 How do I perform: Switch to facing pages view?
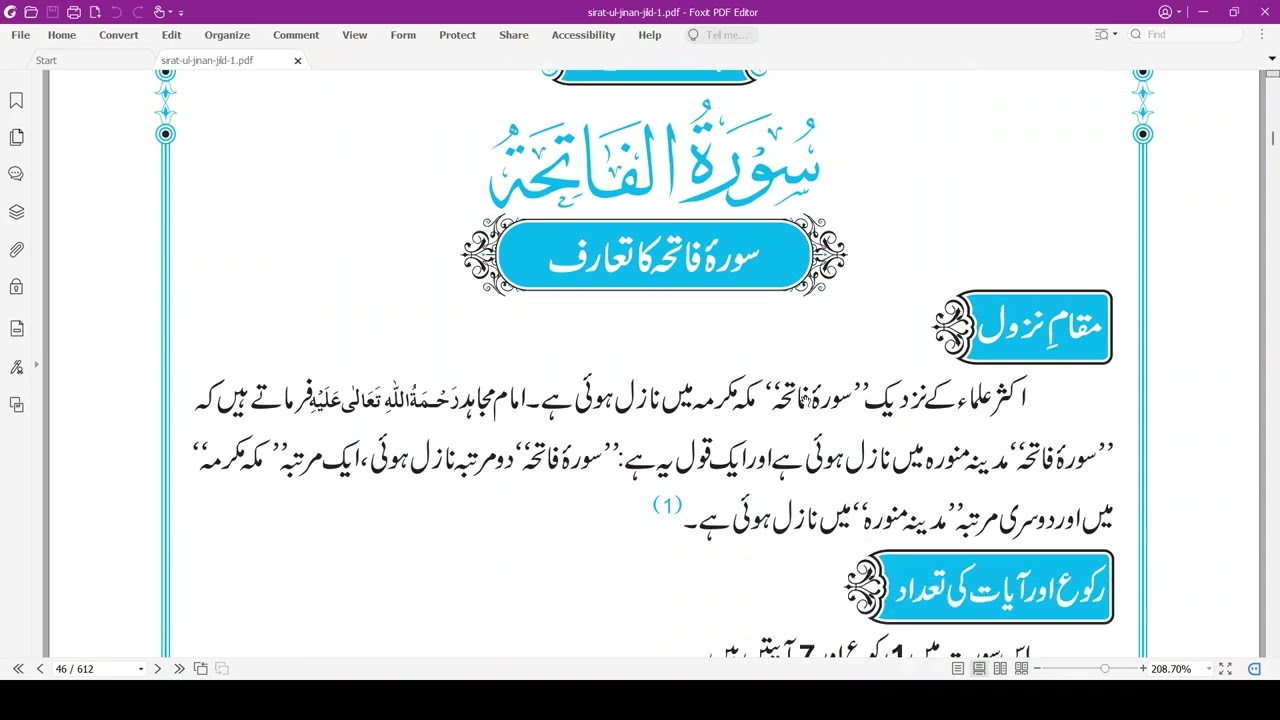[x=1000, y=668]
